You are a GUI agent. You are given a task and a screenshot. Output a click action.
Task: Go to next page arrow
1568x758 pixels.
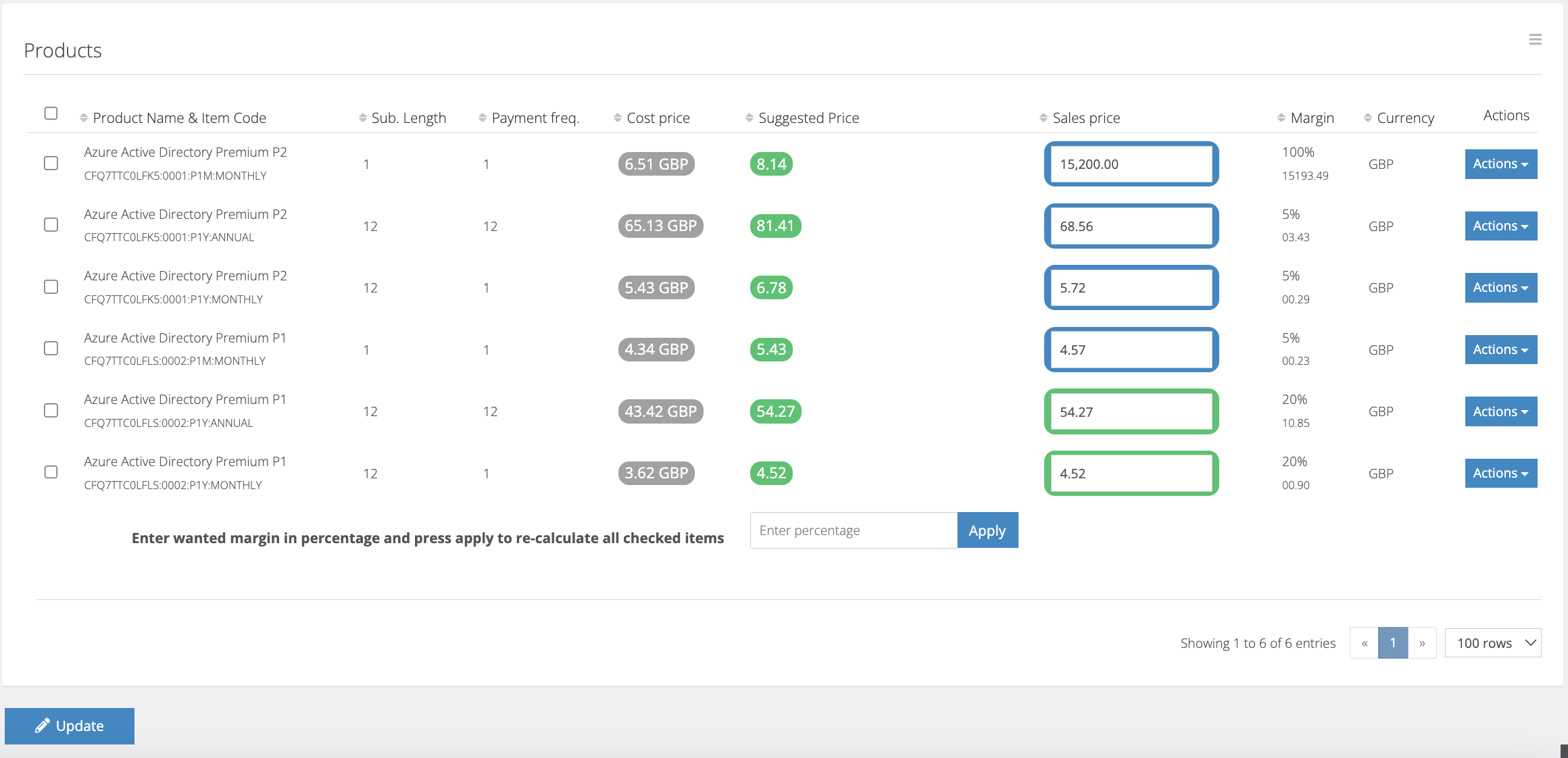1422,642
